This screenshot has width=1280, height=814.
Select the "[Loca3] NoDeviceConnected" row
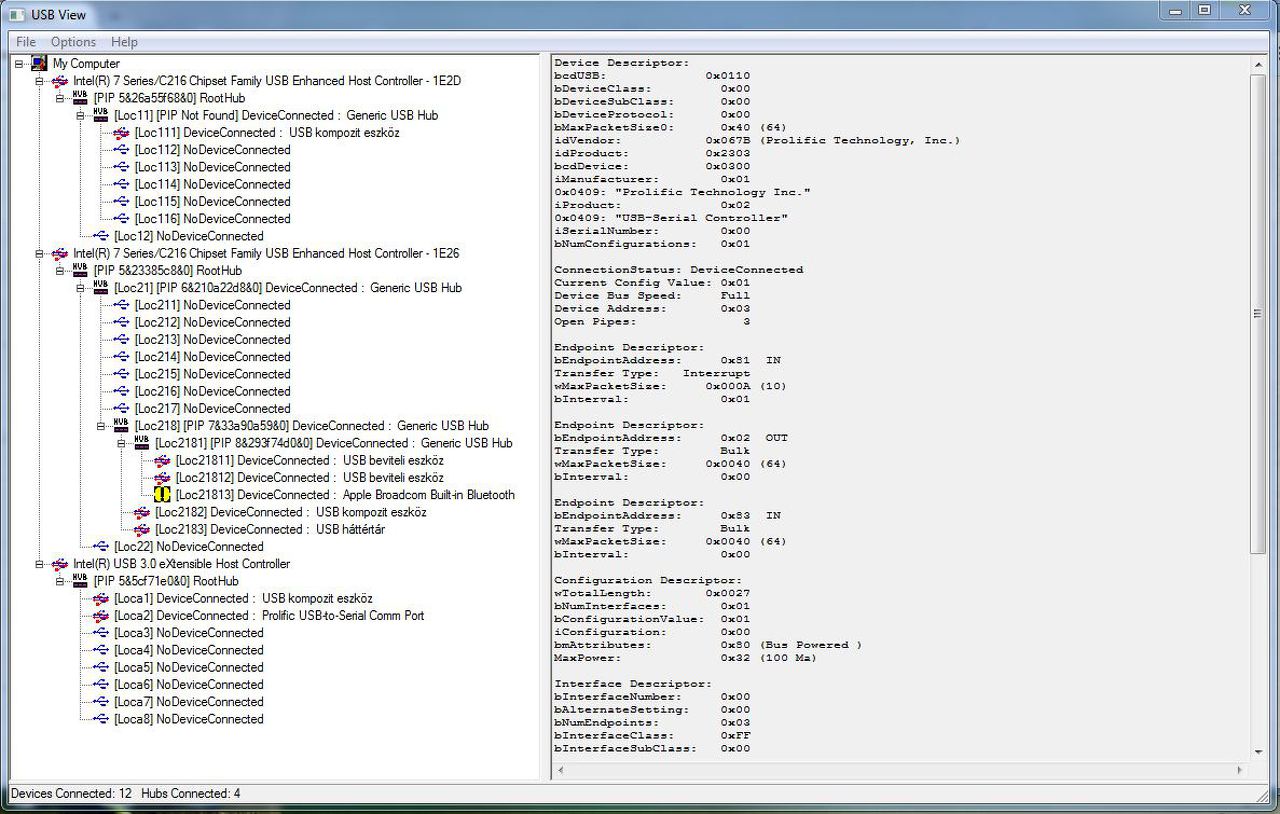point(189,633)
